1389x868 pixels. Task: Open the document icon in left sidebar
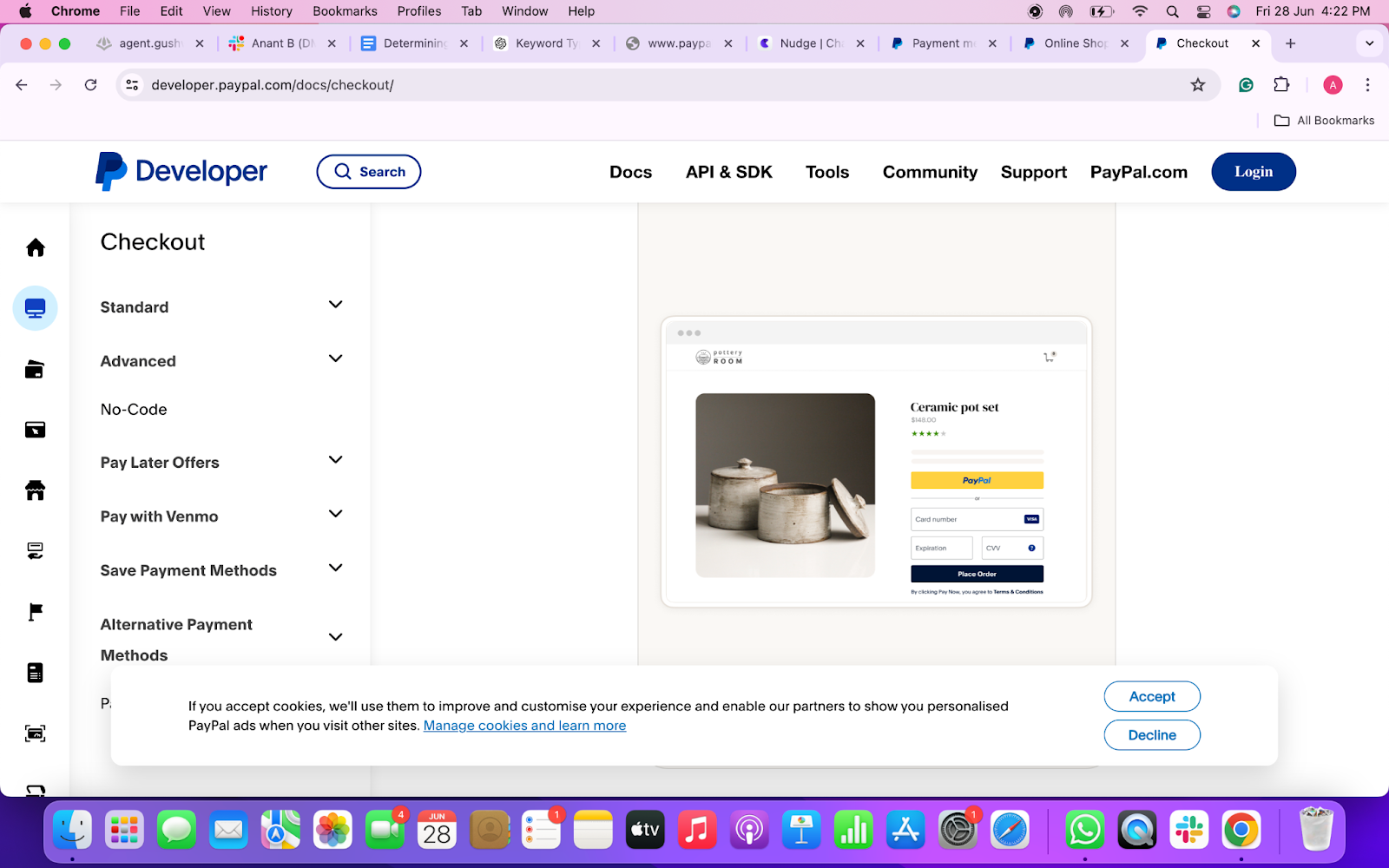[36, 673]
